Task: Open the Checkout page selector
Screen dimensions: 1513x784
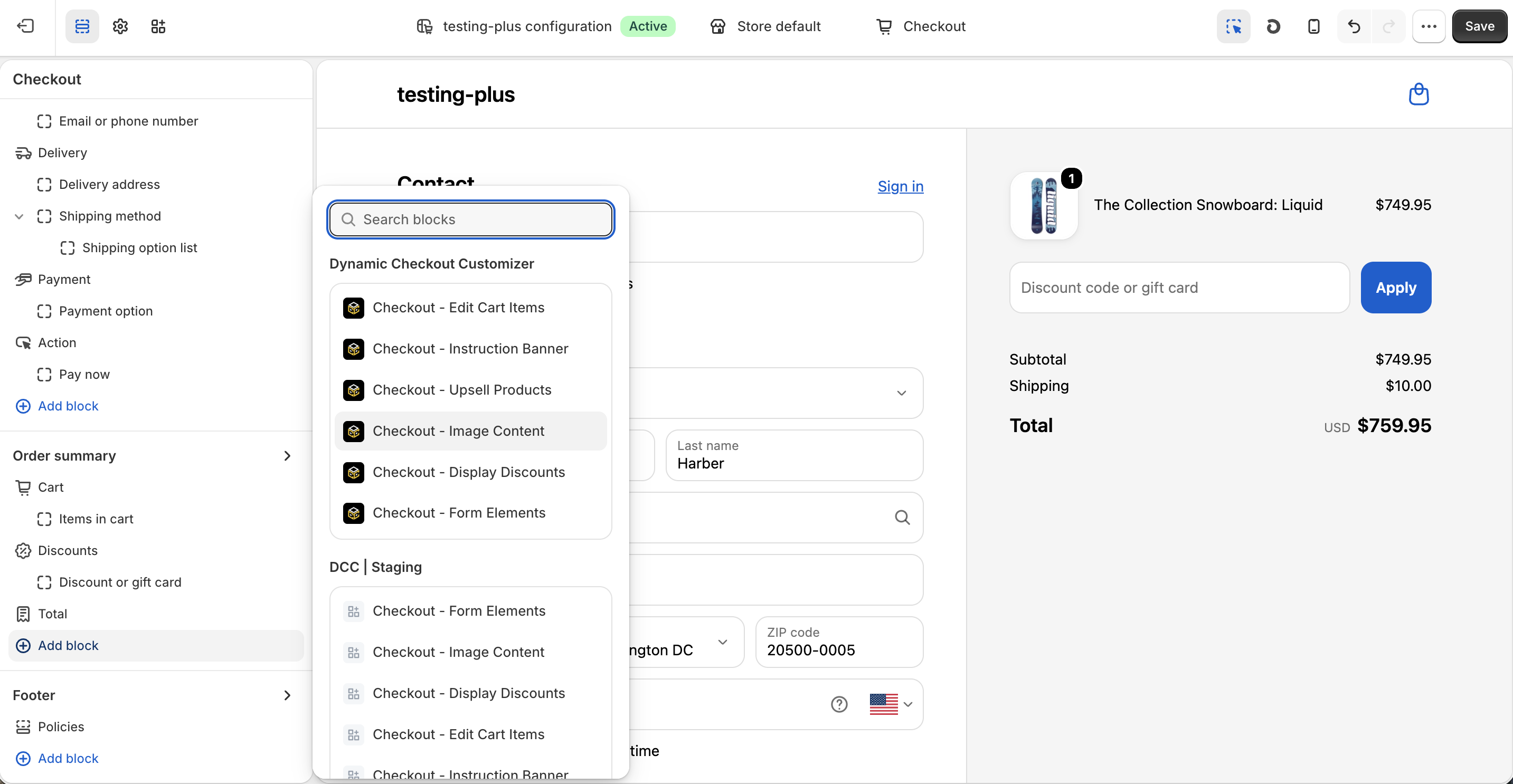Action: pyautogui.click(x=920, y=26)
